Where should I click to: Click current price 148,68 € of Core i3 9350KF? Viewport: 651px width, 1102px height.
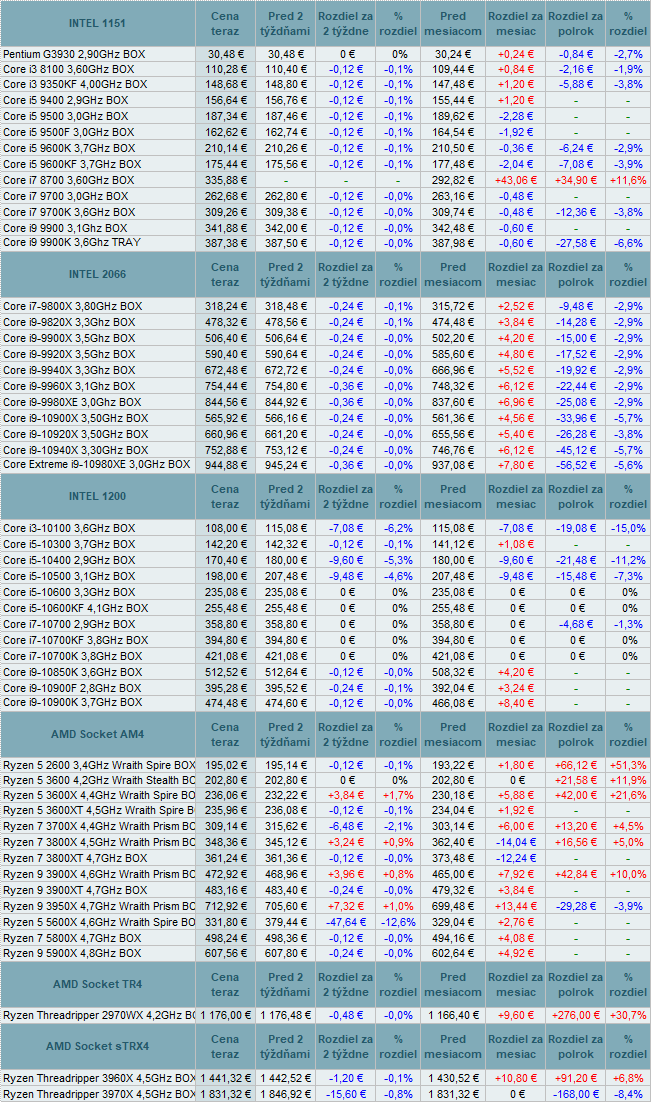click(225, 84)
